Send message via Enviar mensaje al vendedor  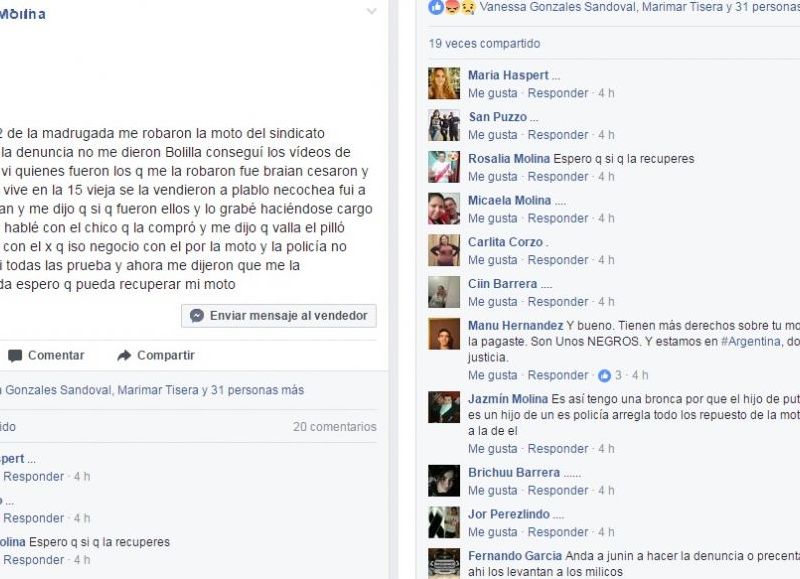pyautogui.click(x=279, y=316)
